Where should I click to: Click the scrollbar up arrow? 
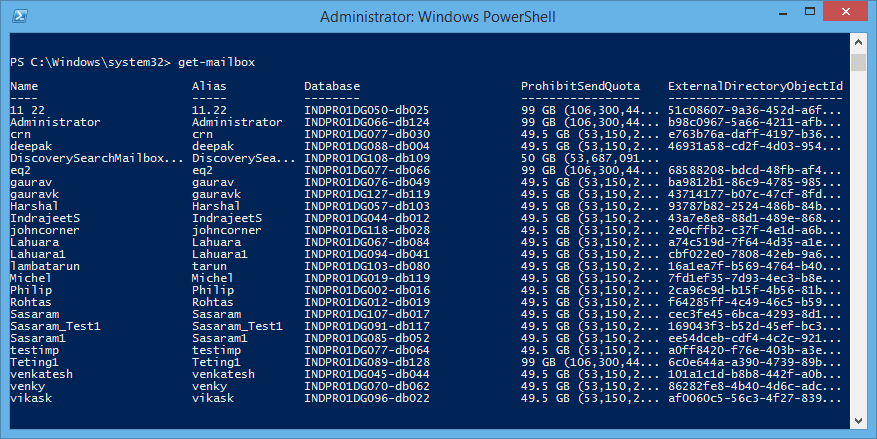point(859,44)
